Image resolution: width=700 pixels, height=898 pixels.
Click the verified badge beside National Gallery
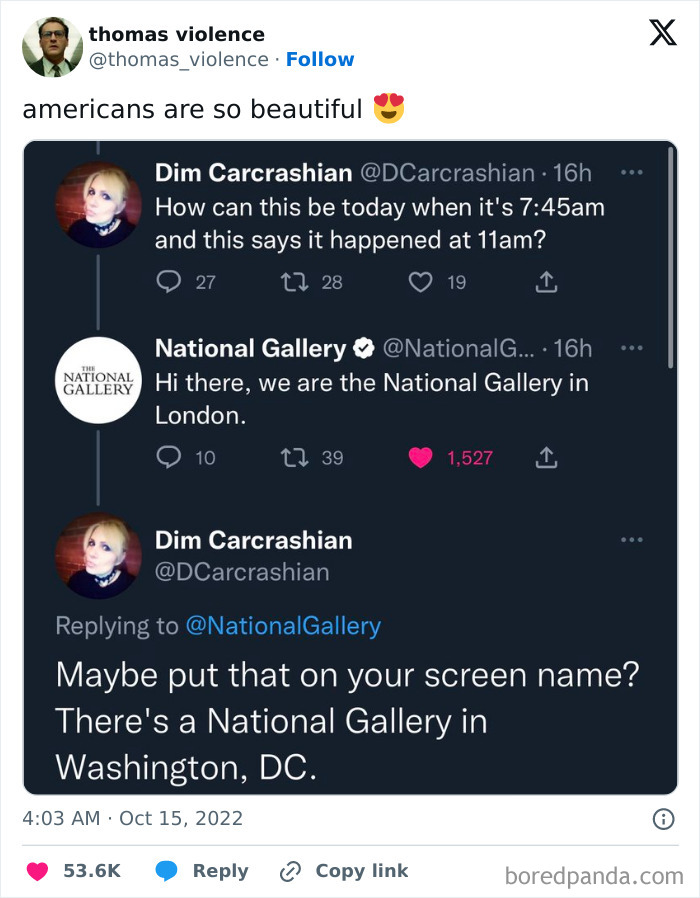point(363,348)
